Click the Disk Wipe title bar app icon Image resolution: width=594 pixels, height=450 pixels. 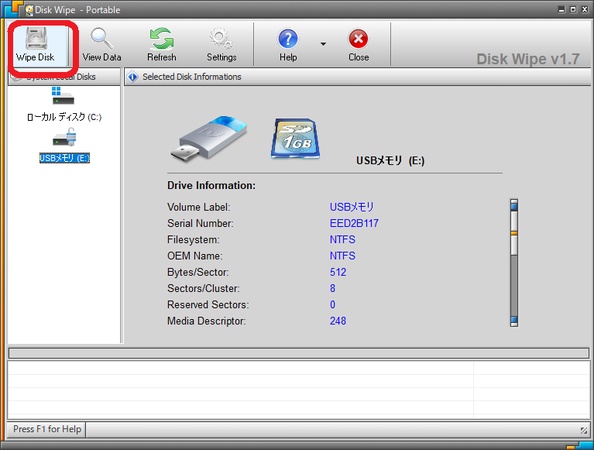pos(29,10)
